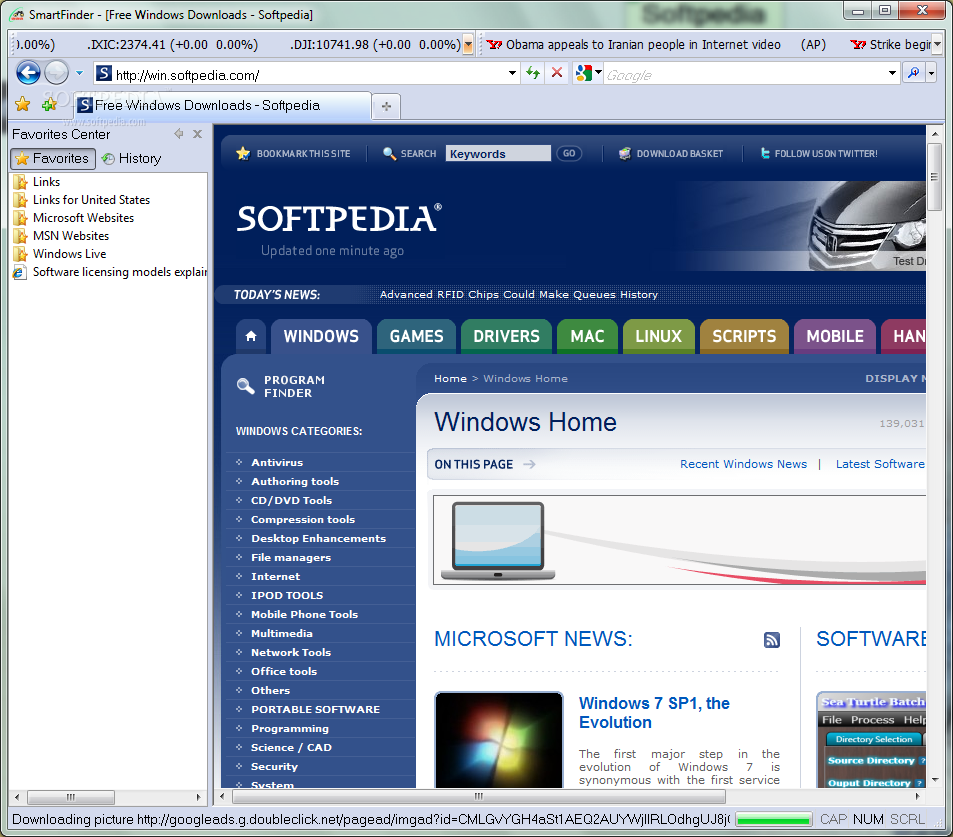Click the BOOKMARK THIS SITE star icon
The height and width of the screenshot is (837, 953).
pos(243,153)
